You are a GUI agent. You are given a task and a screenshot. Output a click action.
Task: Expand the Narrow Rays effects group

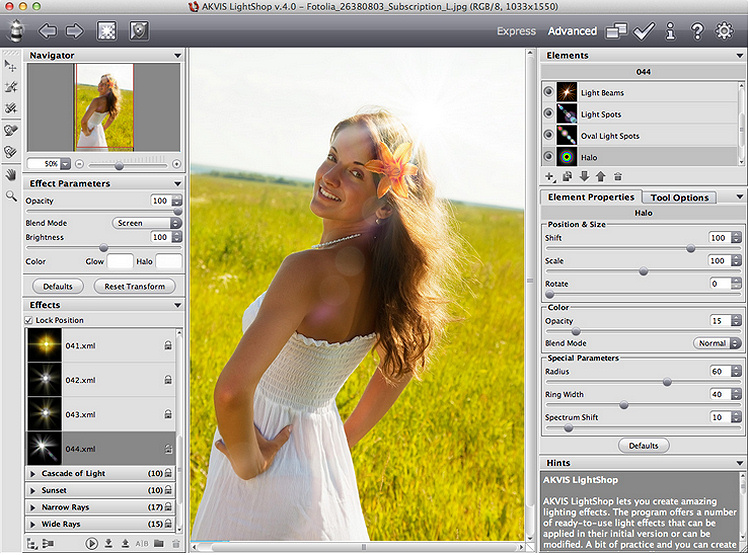(34, 507)
